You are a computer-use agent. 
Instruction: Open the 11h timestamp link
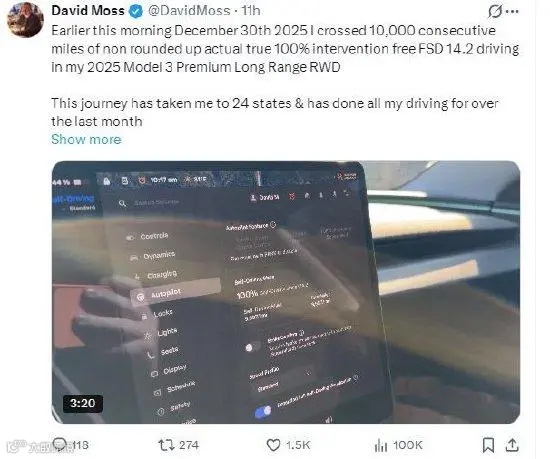250,11
